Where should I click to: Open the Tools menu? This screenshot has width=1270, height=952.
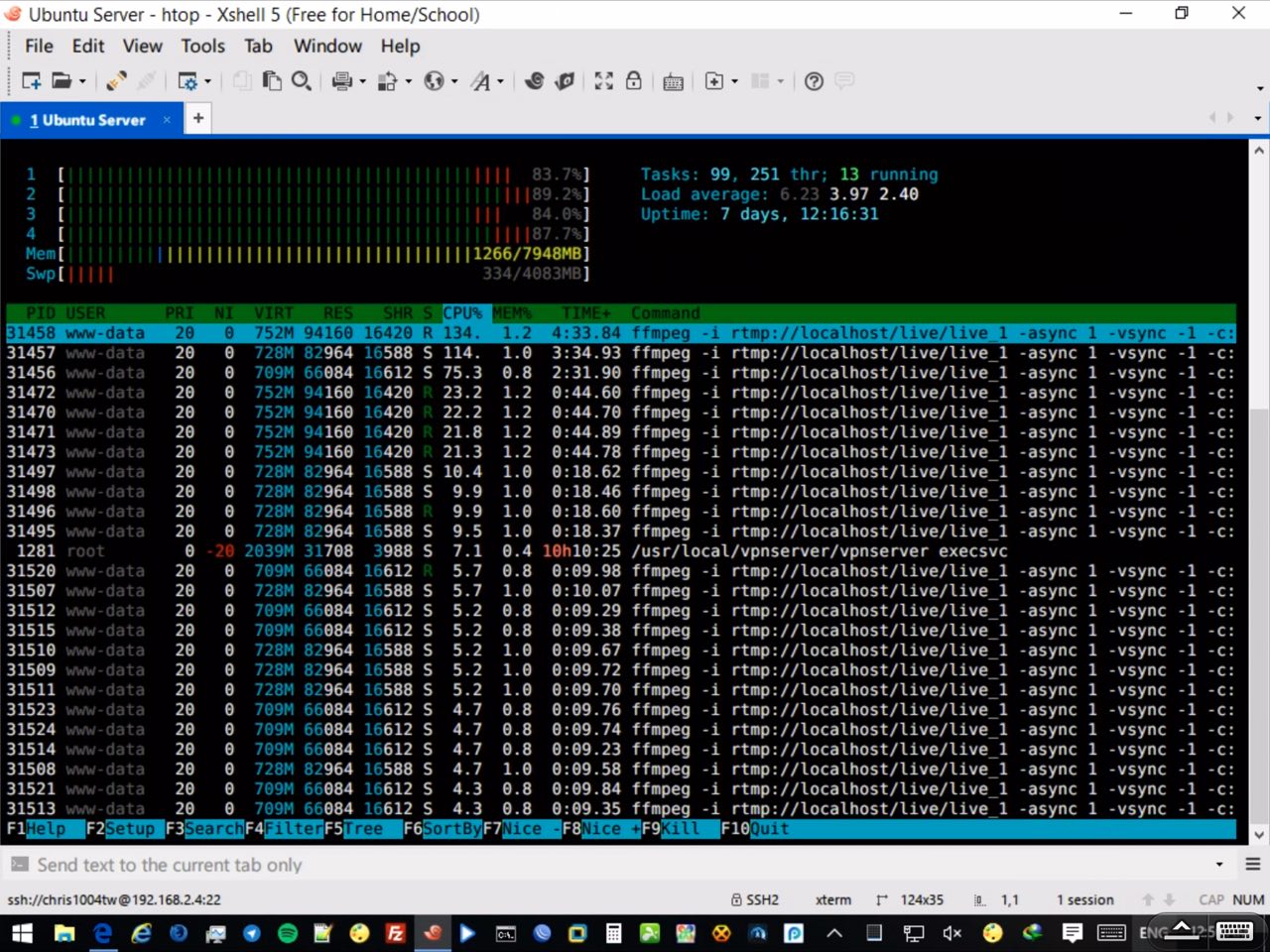202,46
